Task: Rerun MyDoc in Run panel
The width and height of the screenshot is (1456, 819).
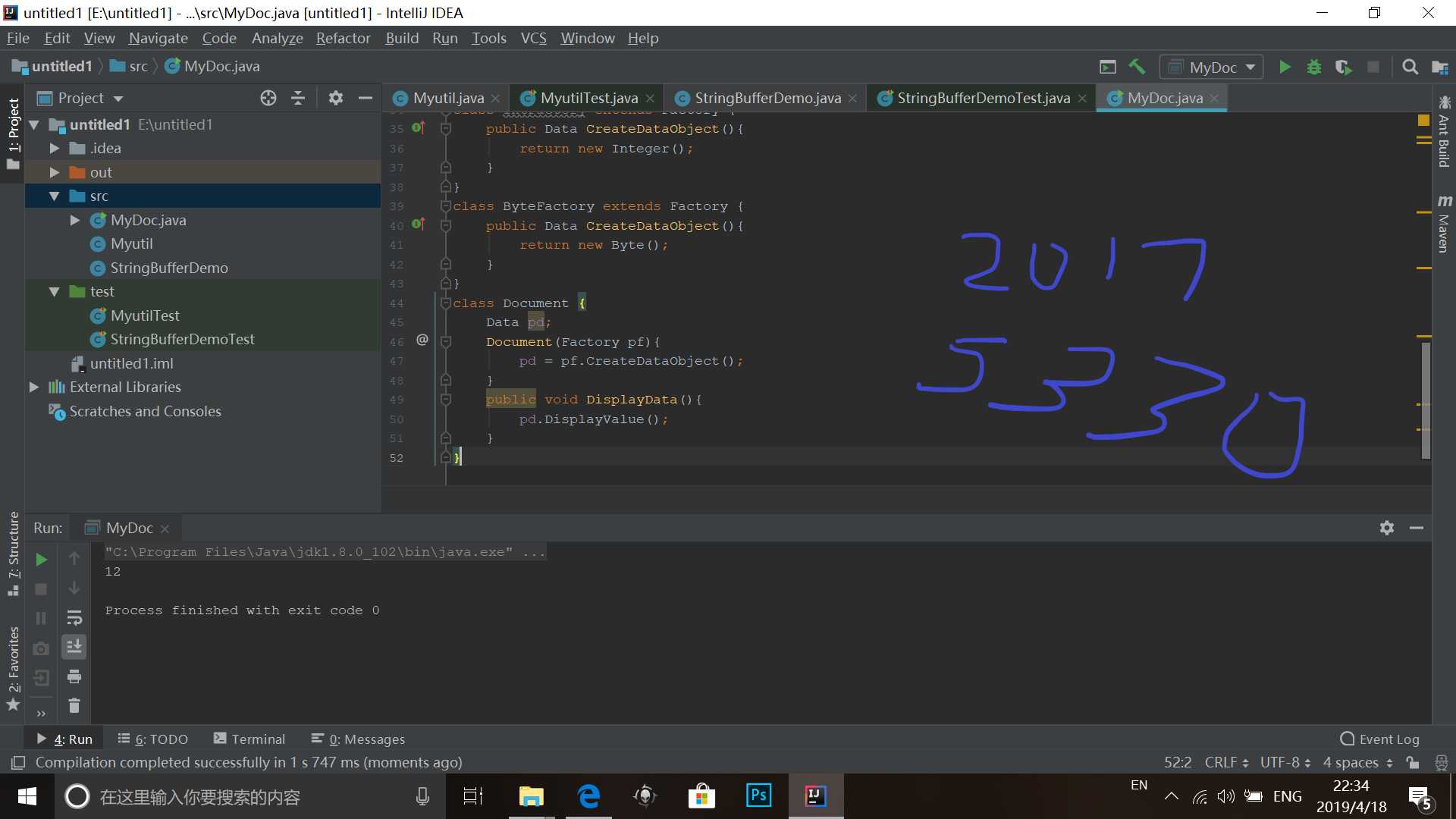Action: pos(42,560)
